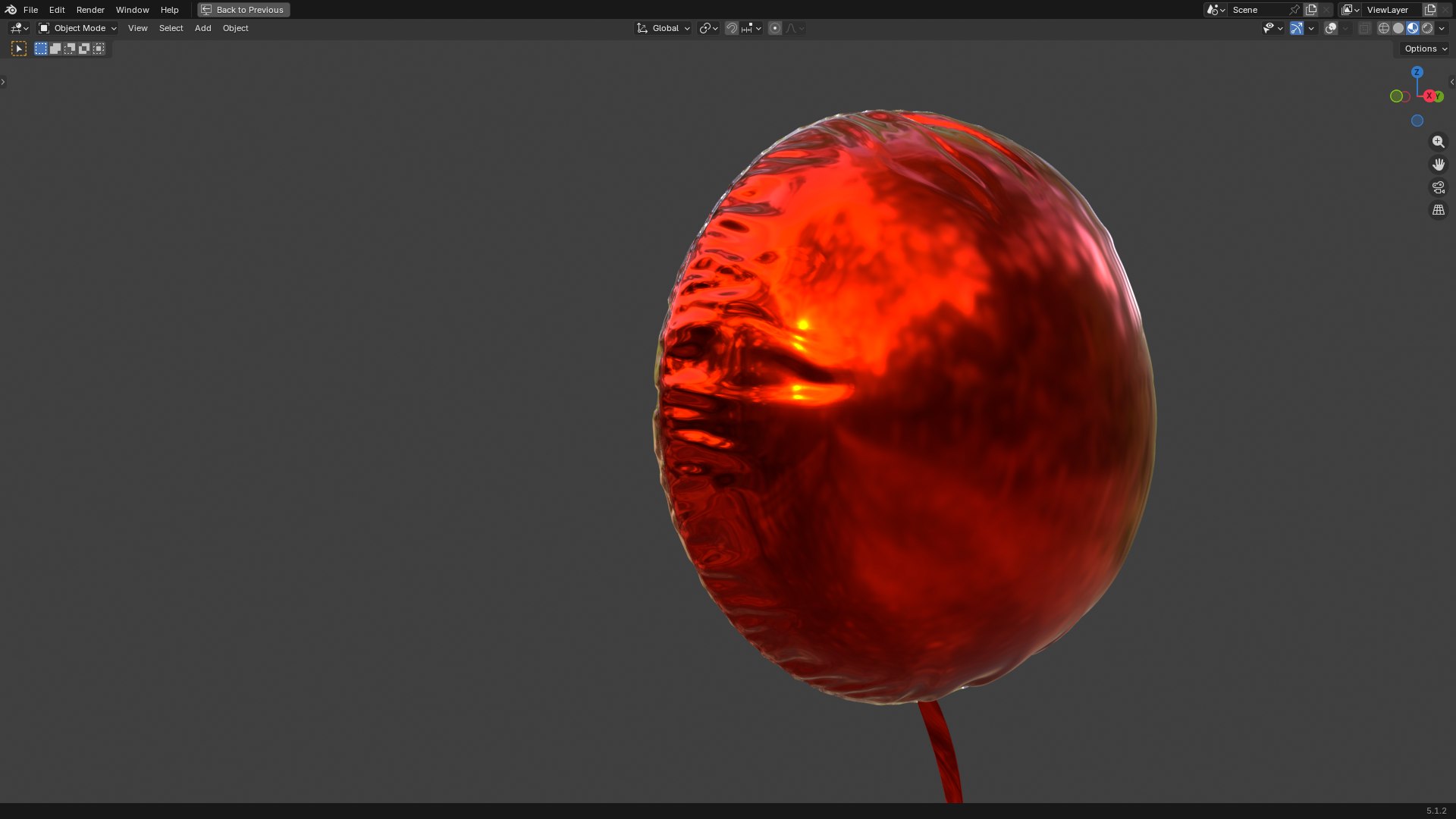1456x819 pixels.
Task: Open the viewport View menu
Action: (x=137, y=28)
